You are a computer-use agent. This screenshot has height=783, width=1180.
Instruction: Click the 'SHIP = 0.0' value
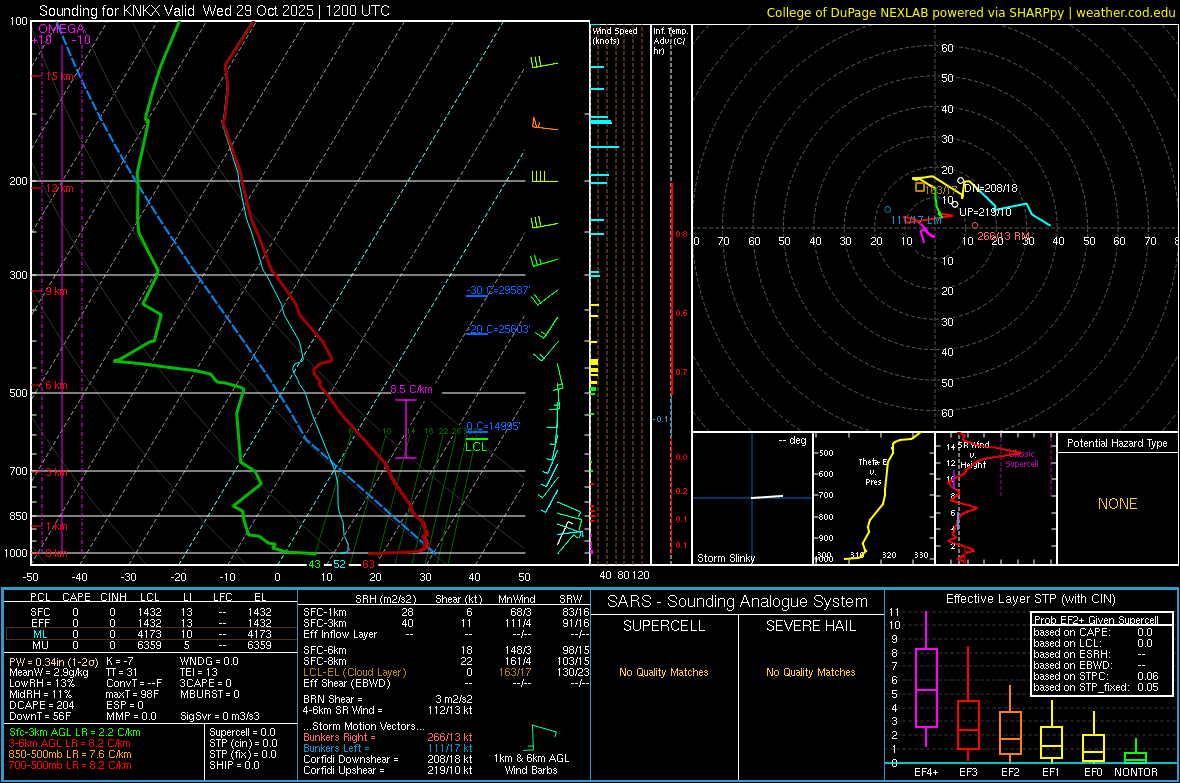tap(234, 765)
